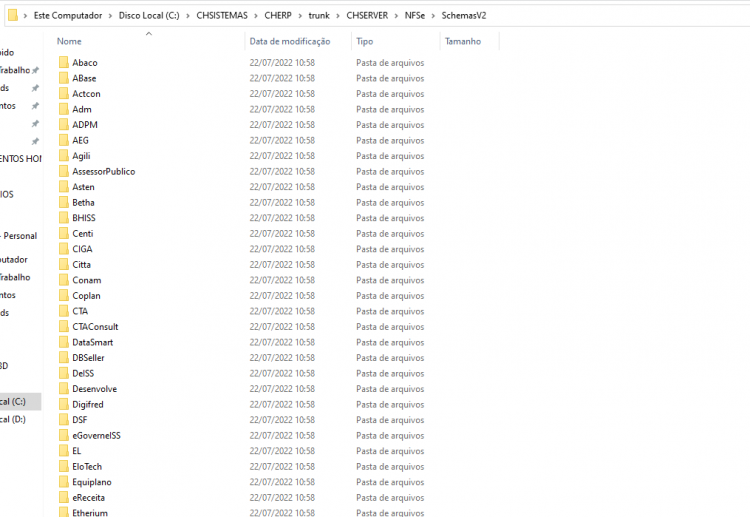The width and height of the screenshot is (750, 517).
Task: Click the AEG folder icon
Action: [x=64, y=140]
